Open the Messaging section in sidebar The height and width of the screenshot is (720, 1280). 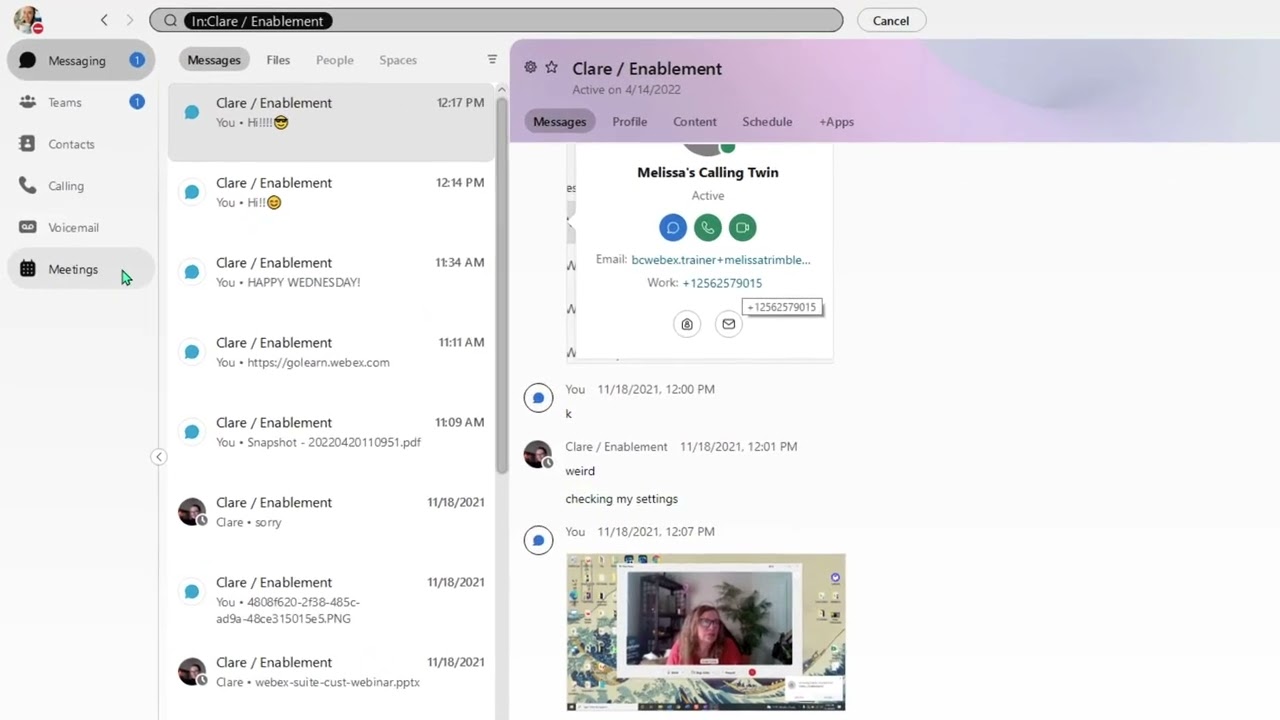tap(80, 60)
